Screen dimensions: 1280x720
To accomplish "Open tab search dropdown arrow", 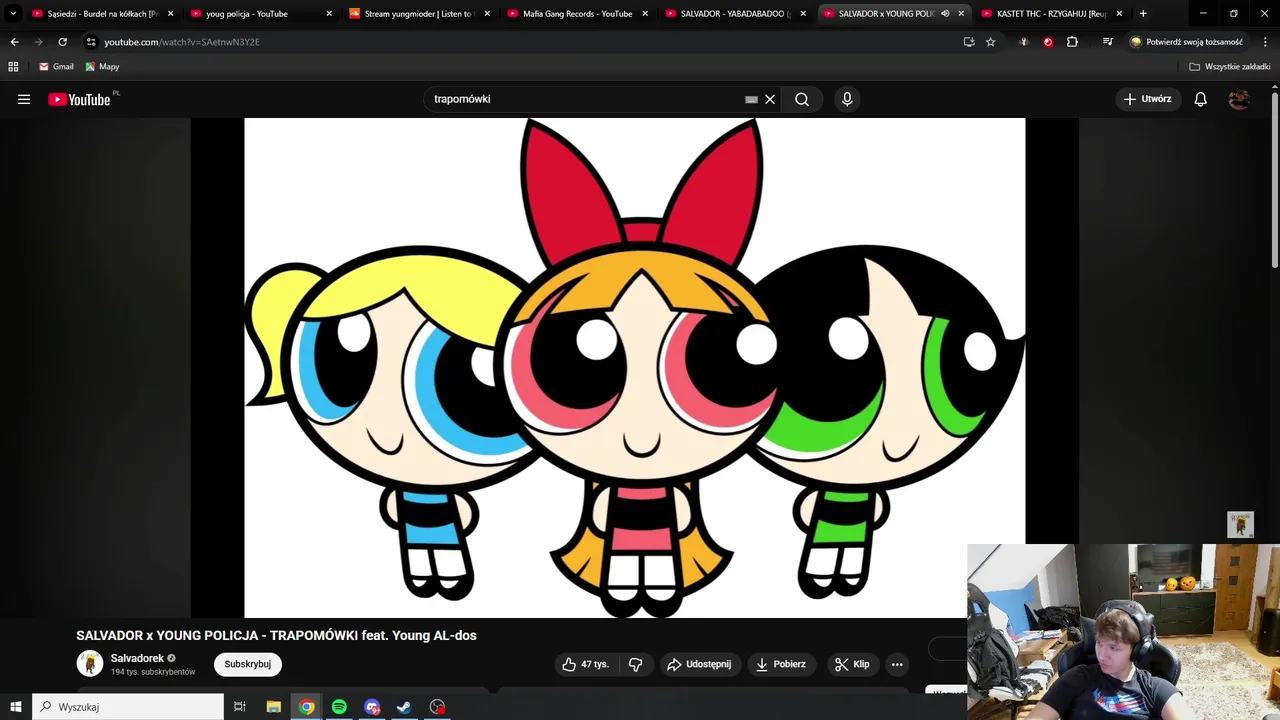I will point(13,14).
